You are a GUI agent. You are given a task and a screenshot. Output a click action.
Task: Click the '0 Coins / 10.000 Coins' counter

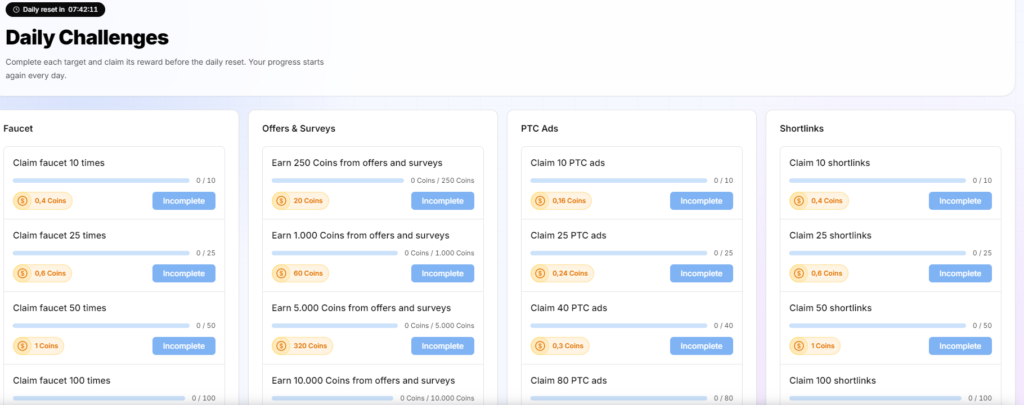[437, 398]
